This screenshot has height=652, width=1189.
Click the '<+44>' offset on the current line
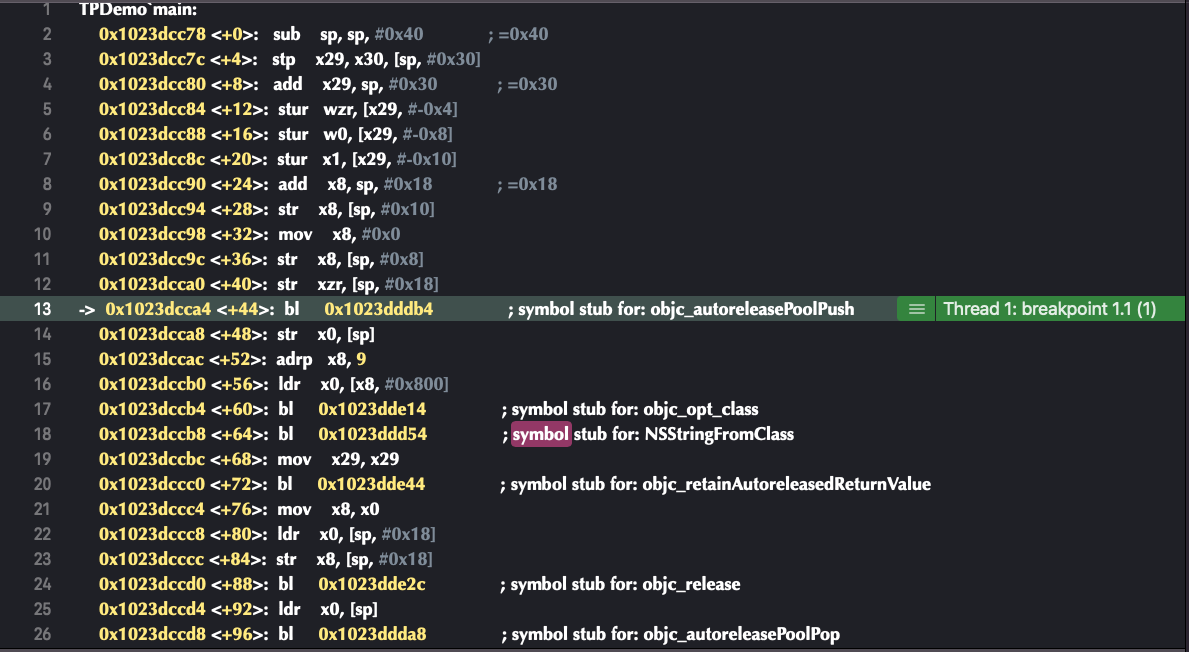[243, 309]
